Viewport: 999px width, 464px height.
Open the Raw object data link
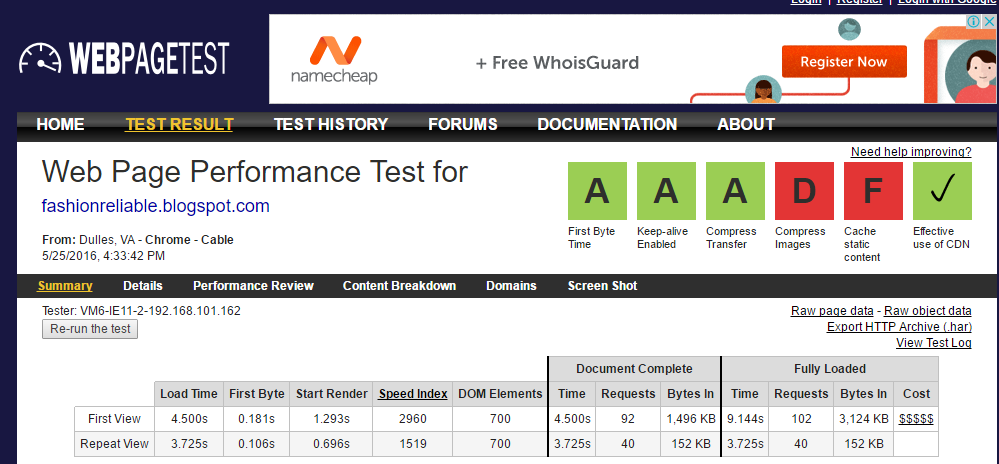tap(928, 311)
